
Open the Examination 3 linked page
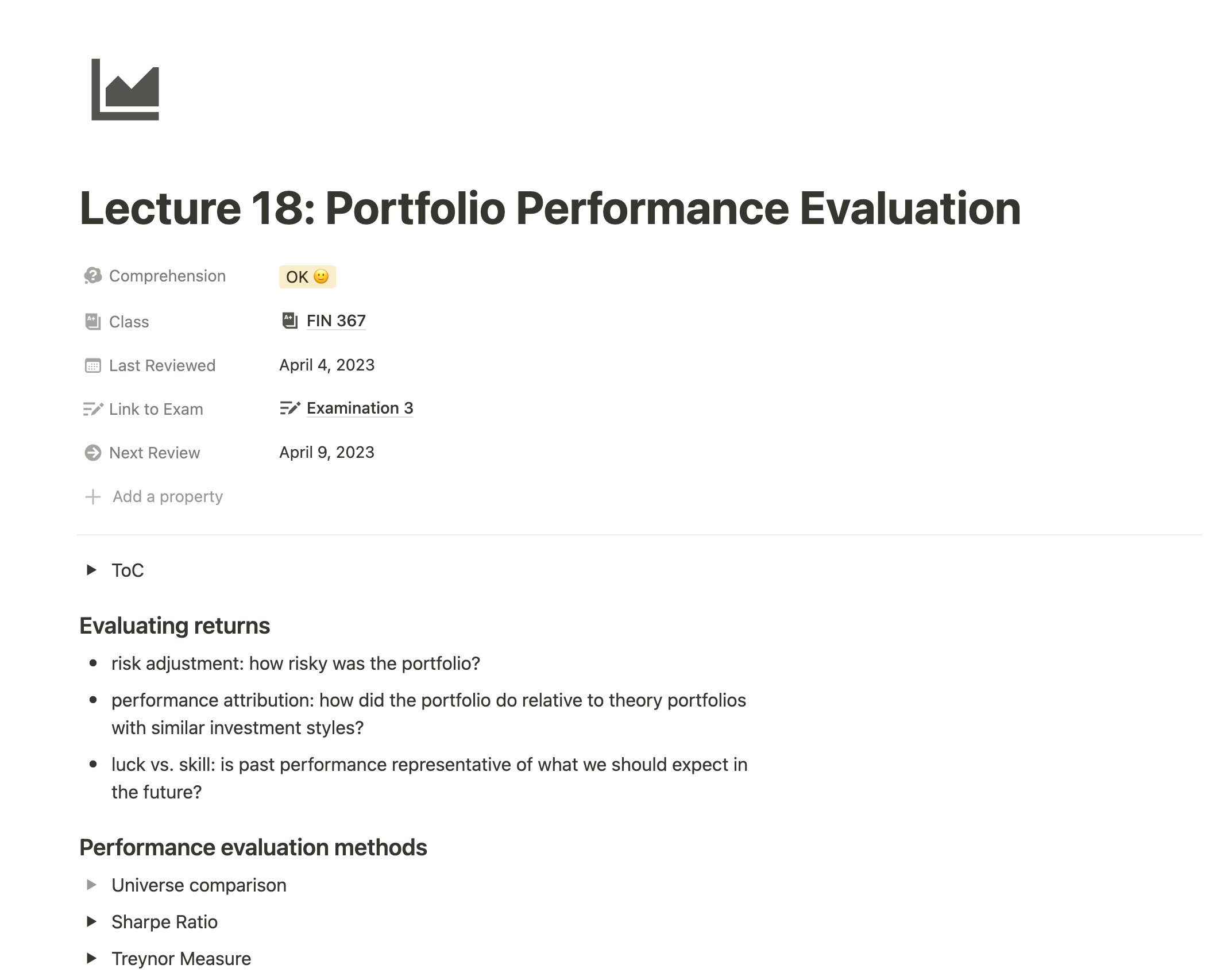(x=360, y=408)
